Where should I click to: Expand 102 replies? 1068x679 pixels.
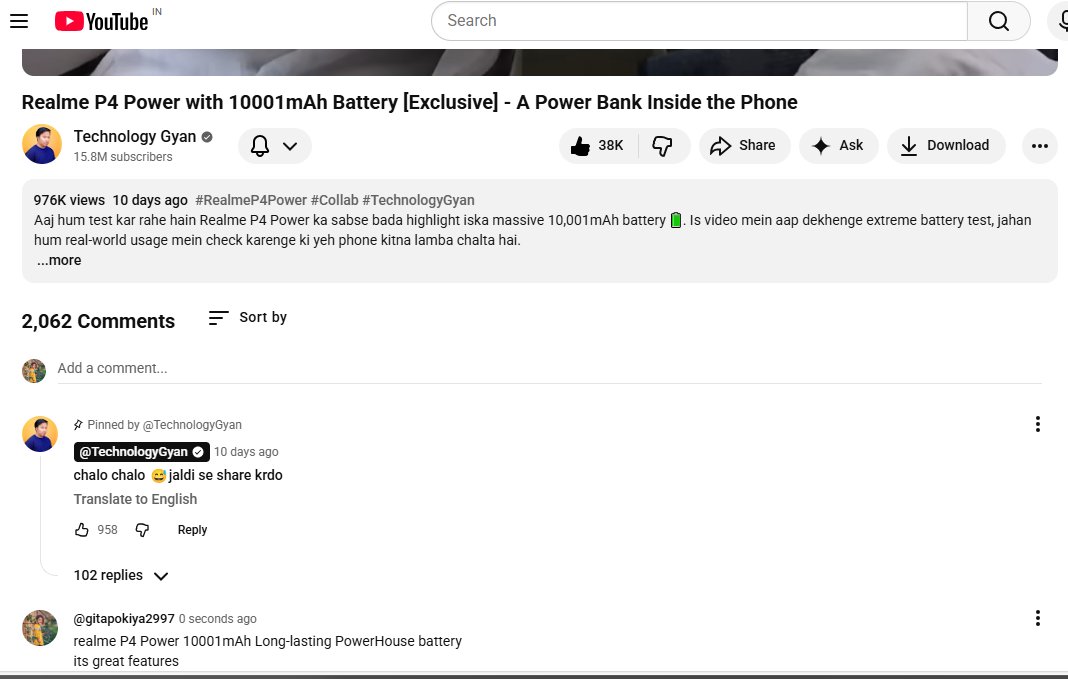(121, 575)
